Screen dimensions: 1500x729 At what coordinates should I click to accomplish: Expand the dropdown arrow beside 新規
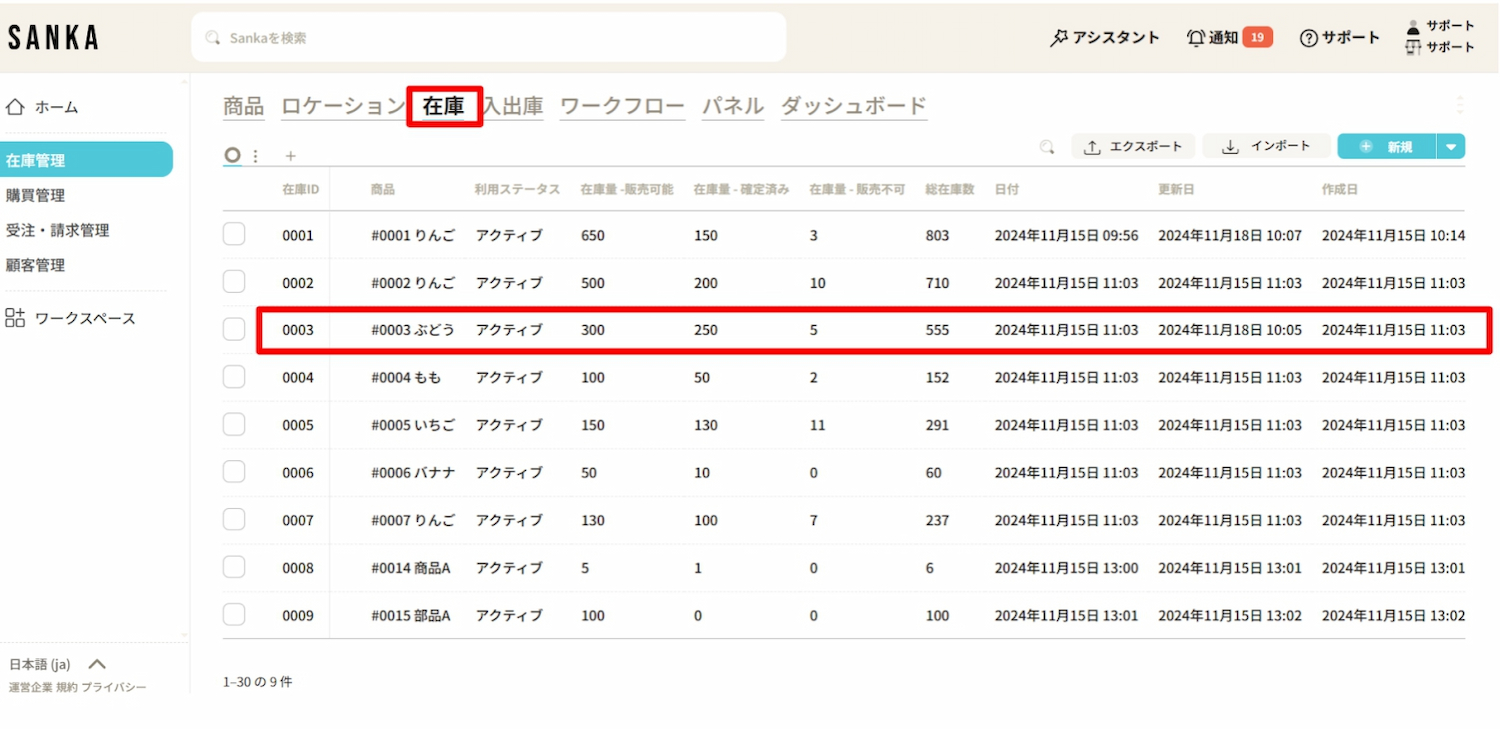tap(1451, 147)
